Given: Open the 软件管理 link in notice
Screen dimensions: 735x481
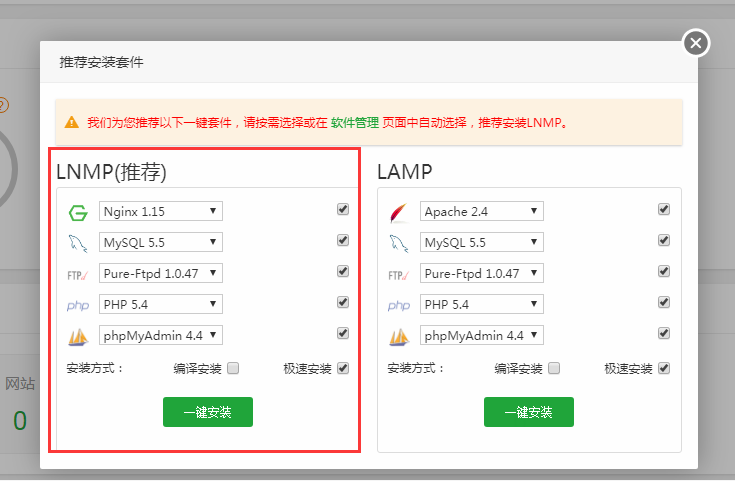Looking at the screenshot, I should click(355, 123).
